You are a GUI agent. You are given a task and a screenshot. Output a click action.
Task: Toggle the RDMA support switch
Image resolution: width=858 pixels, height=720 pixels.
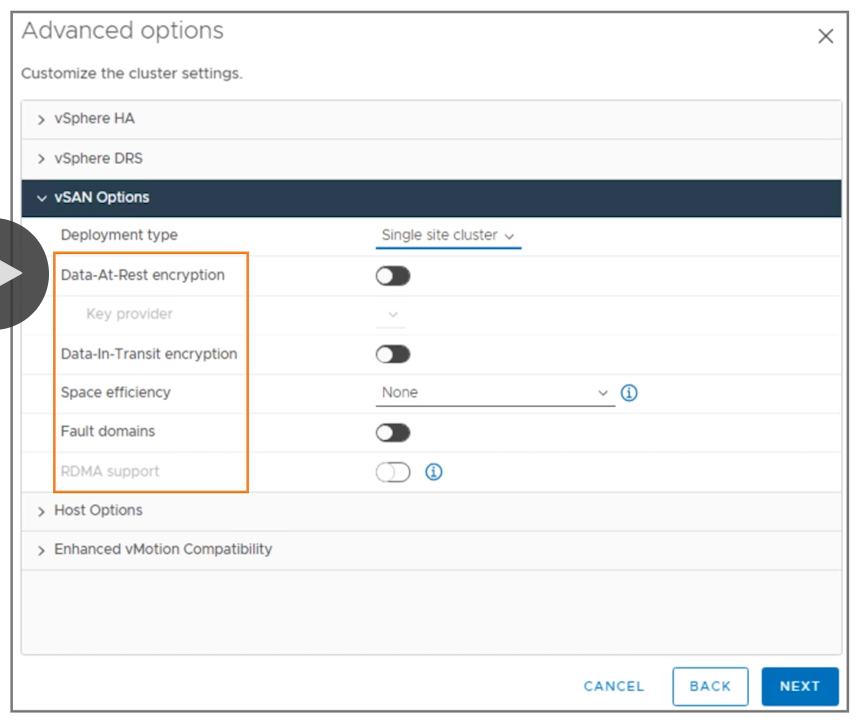pyautogui.click(x=393, y=472)
